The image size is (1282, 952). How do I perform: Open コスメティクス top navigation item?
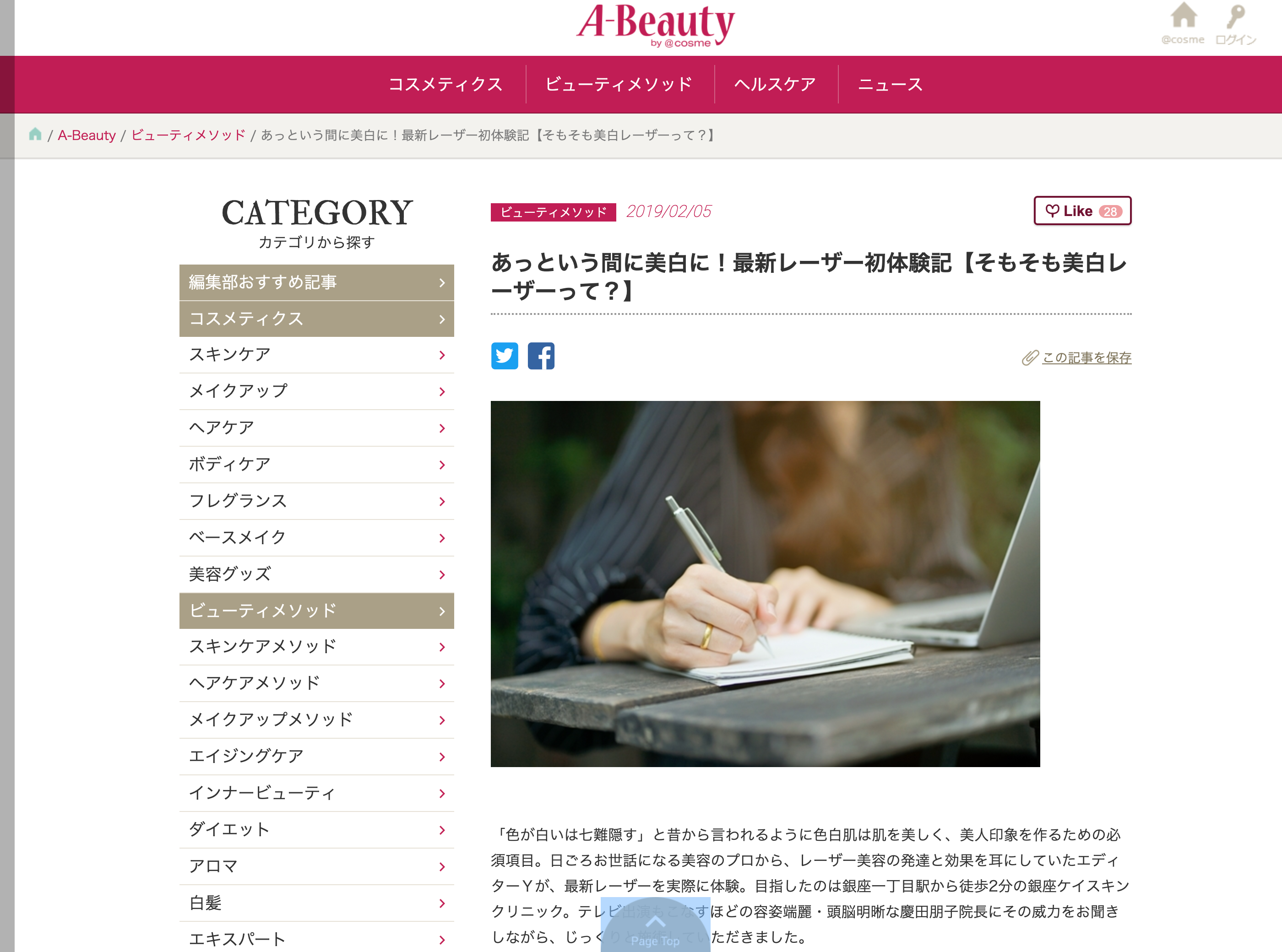445,84
